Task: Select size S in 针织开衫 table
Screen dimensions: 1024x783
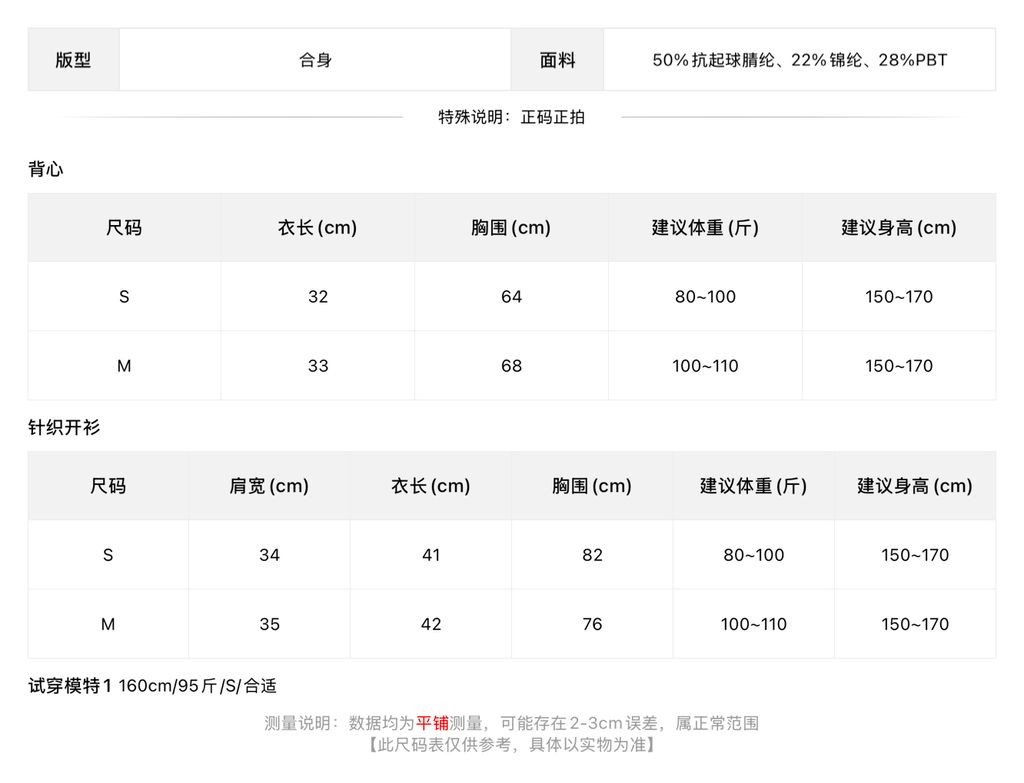Action: click(x=108, y=555)
